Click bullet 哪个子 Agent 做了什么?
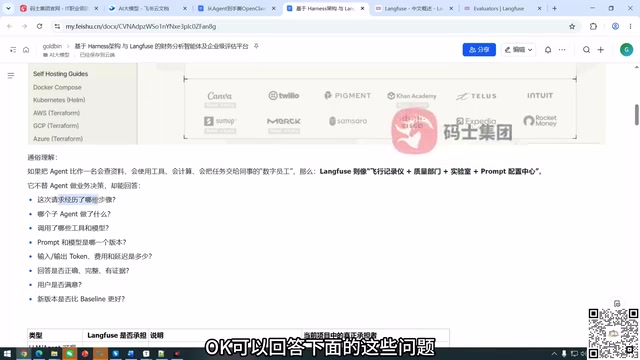Image resolution: width=640 pixels, height=360 pixels. (74, 214)
